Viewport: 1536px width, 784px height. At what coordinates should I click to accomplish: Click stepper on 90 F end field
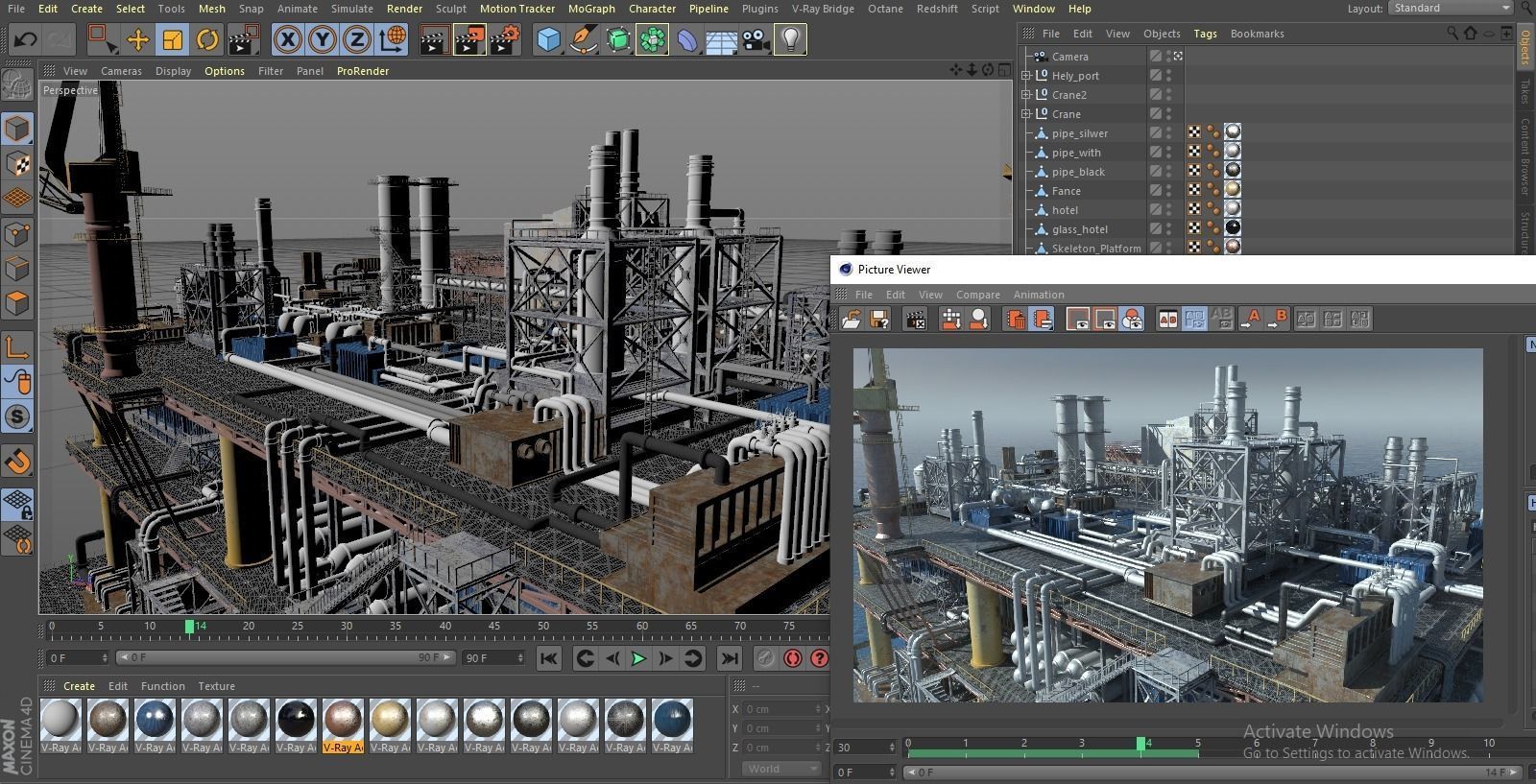pos(520,658)
